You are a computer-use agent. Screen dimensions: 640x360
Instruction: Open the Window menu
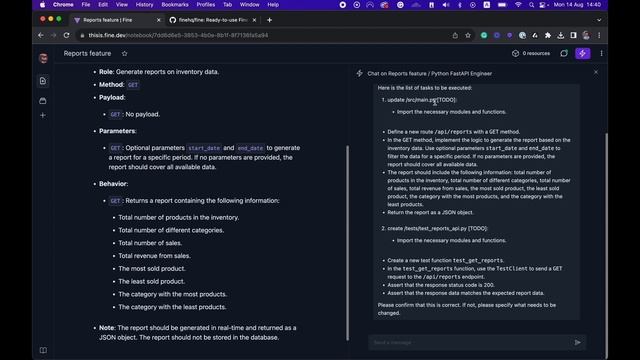coord(249,5)
